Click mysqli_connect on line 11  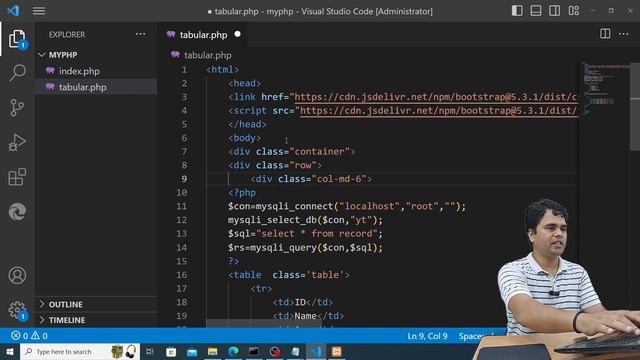point(295,206)
